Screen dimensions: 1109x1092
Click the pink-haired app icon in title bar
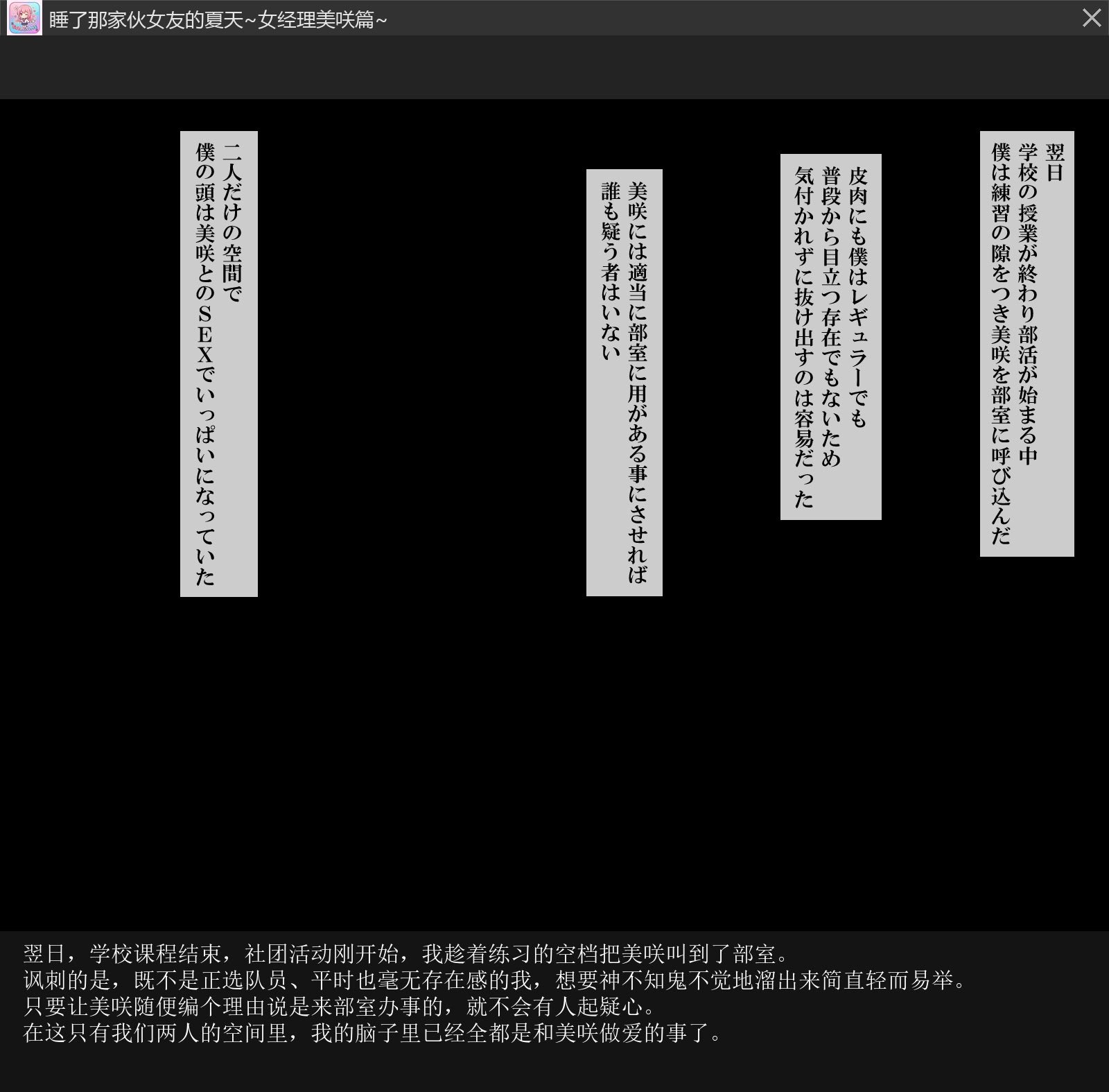[24, 18]
